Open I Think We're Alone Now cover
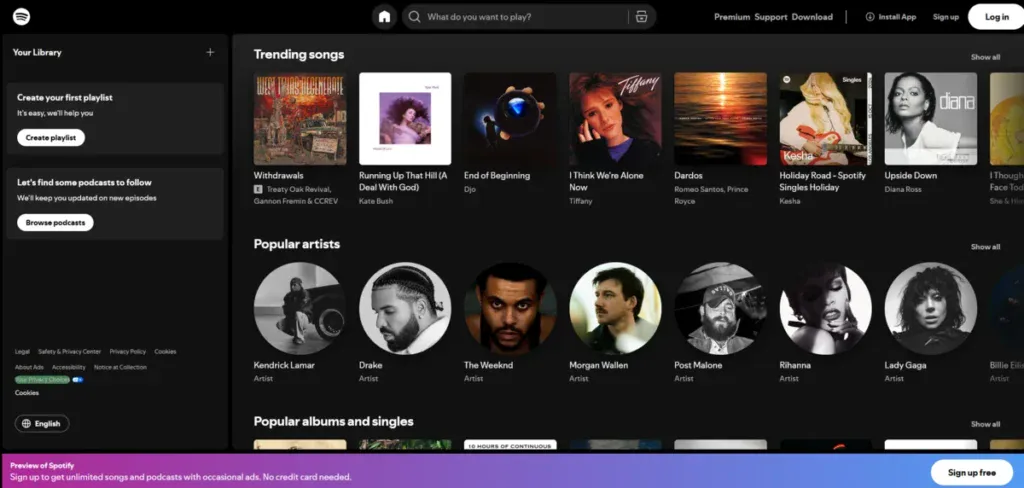Screen dimensions: 1024x488 click(x=615, y=119)
